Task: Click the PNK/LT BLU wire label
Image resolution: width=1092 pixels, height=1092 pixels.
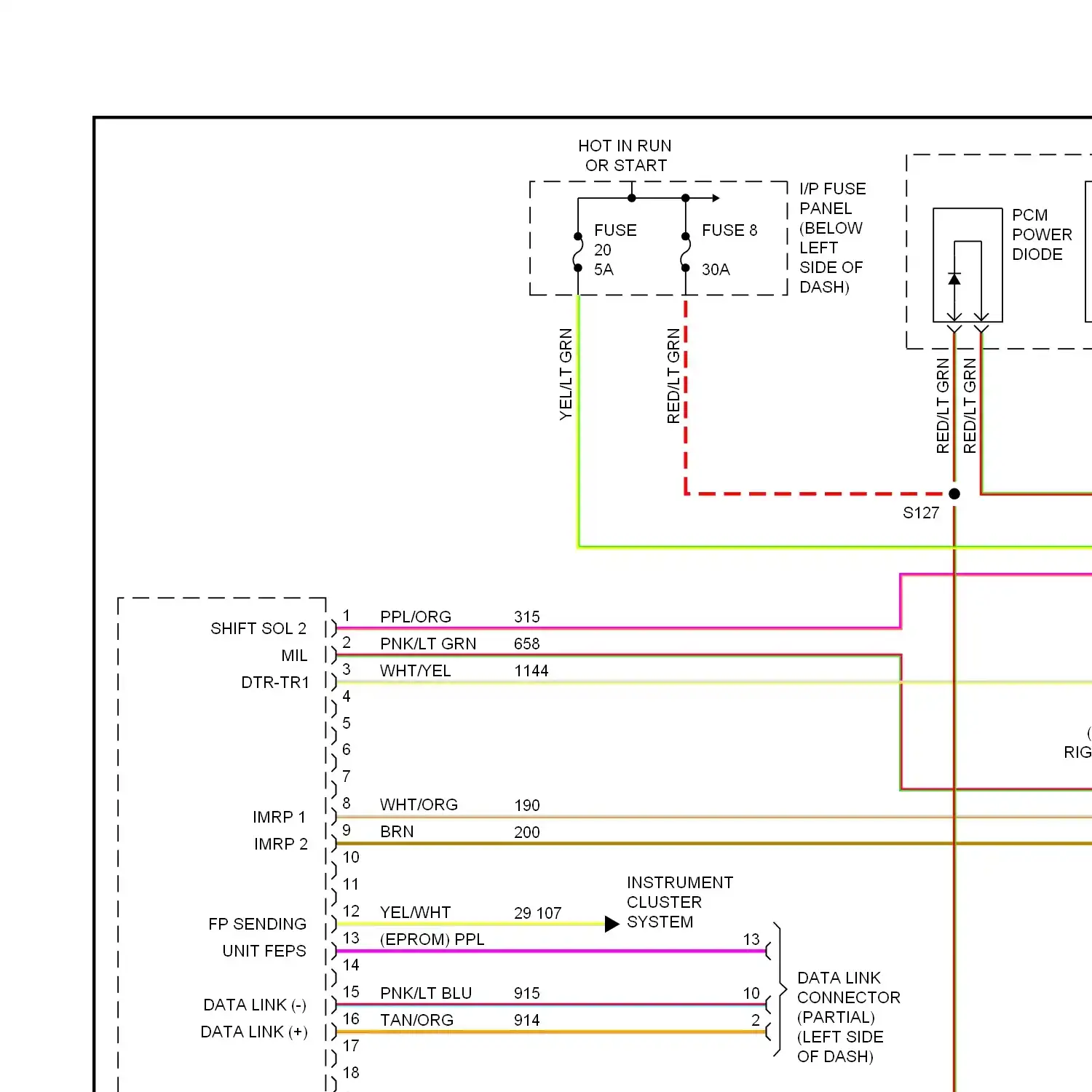Action: click(426, 993)
